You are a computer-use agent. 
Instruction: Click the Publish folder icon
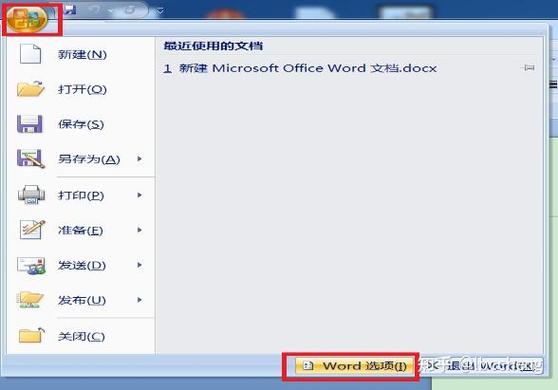tap(30, 300)
